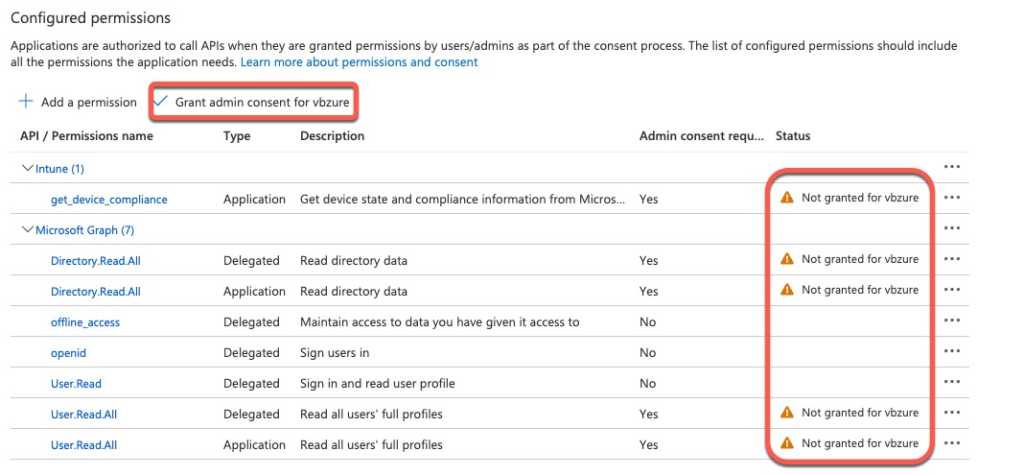Viewport: 1024px width, 475px height.
Task: Open the User.Read permission details
Action: point(76,384)
